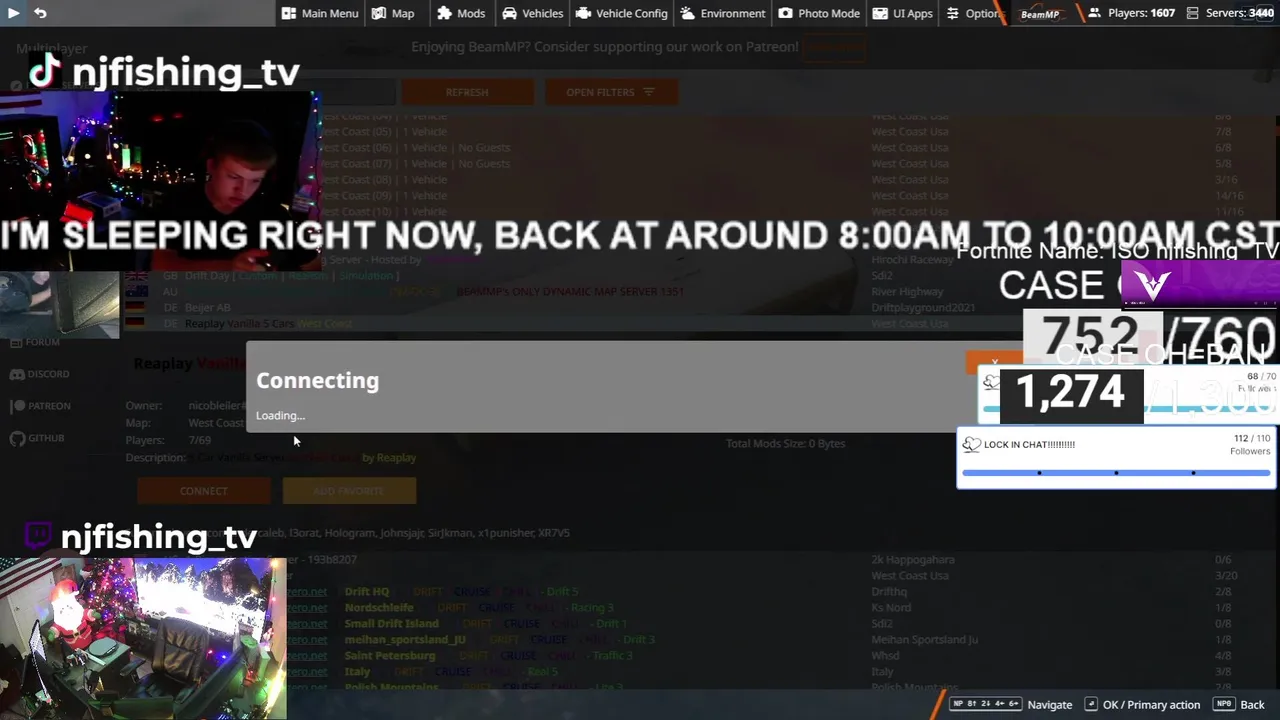Image resolution: width=1280 pixels, height=720 pixels.
Task: Open the Map menu
Action: 393,13
